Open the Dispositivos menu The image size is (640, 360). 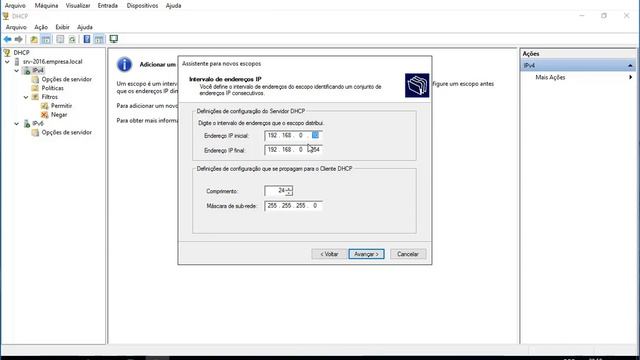tap(142, 6)
